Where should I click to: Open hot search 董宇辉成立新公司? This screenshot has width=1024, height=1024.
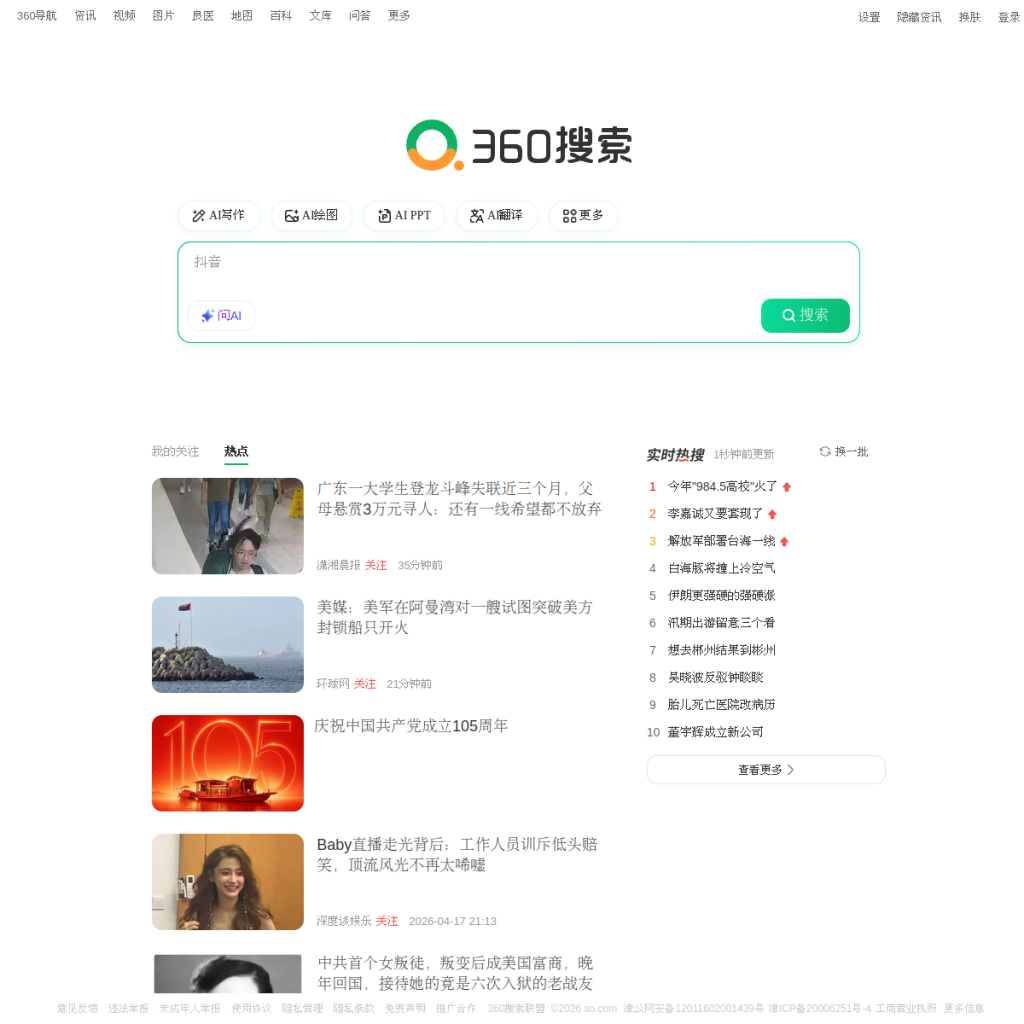(715, 732)
